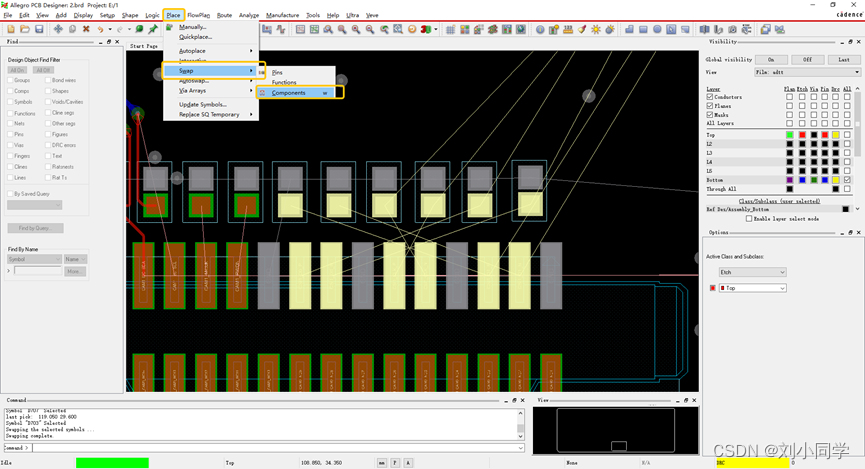Viewport: 865px width, 469px height.
Task: Click the Shape Add polygon icon
Action: (629, 29)
